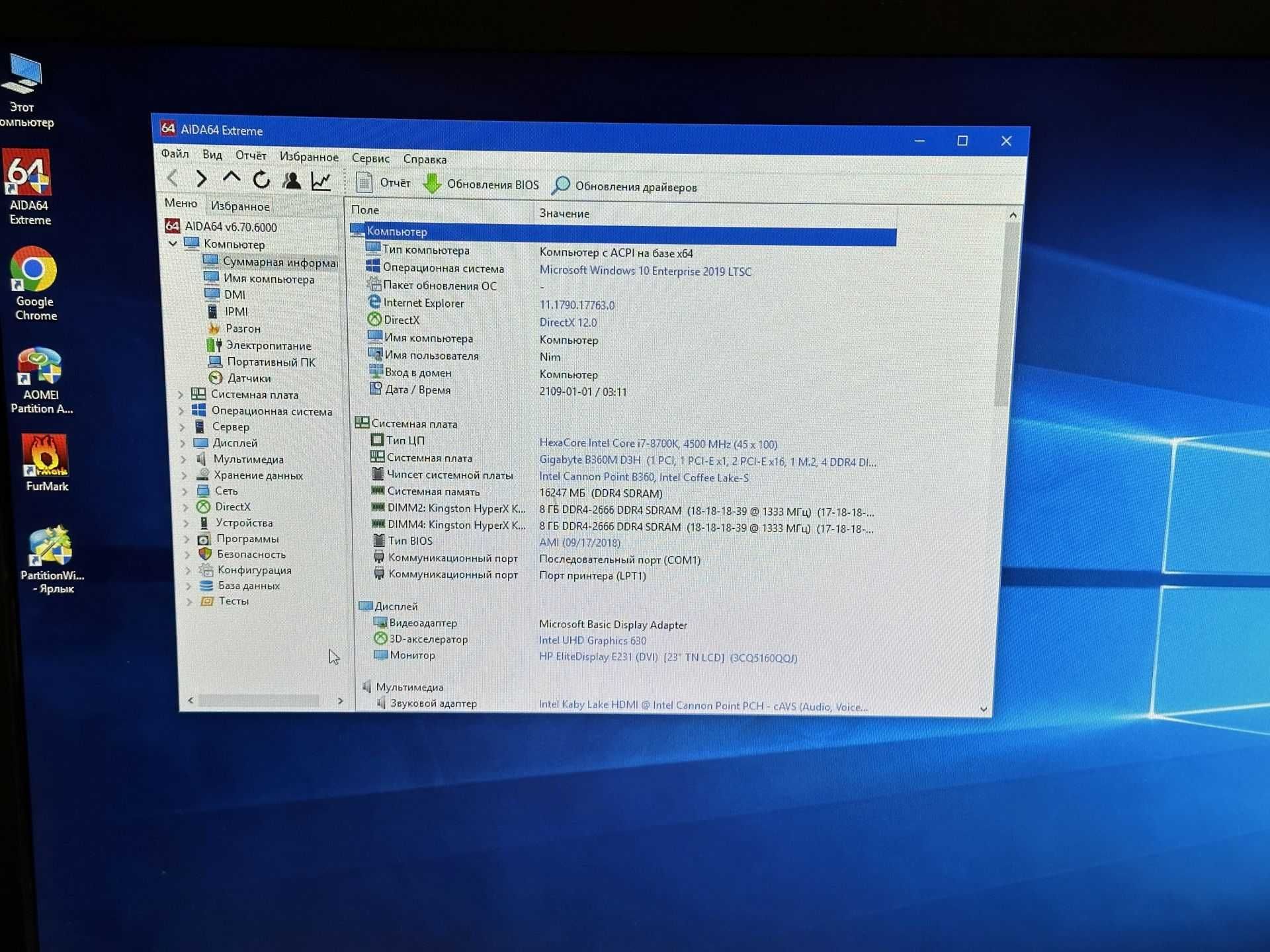Select Конфигурация in the tree
Image resolution: width=1270 pixels, height=952 pixels.
[245, 569]
